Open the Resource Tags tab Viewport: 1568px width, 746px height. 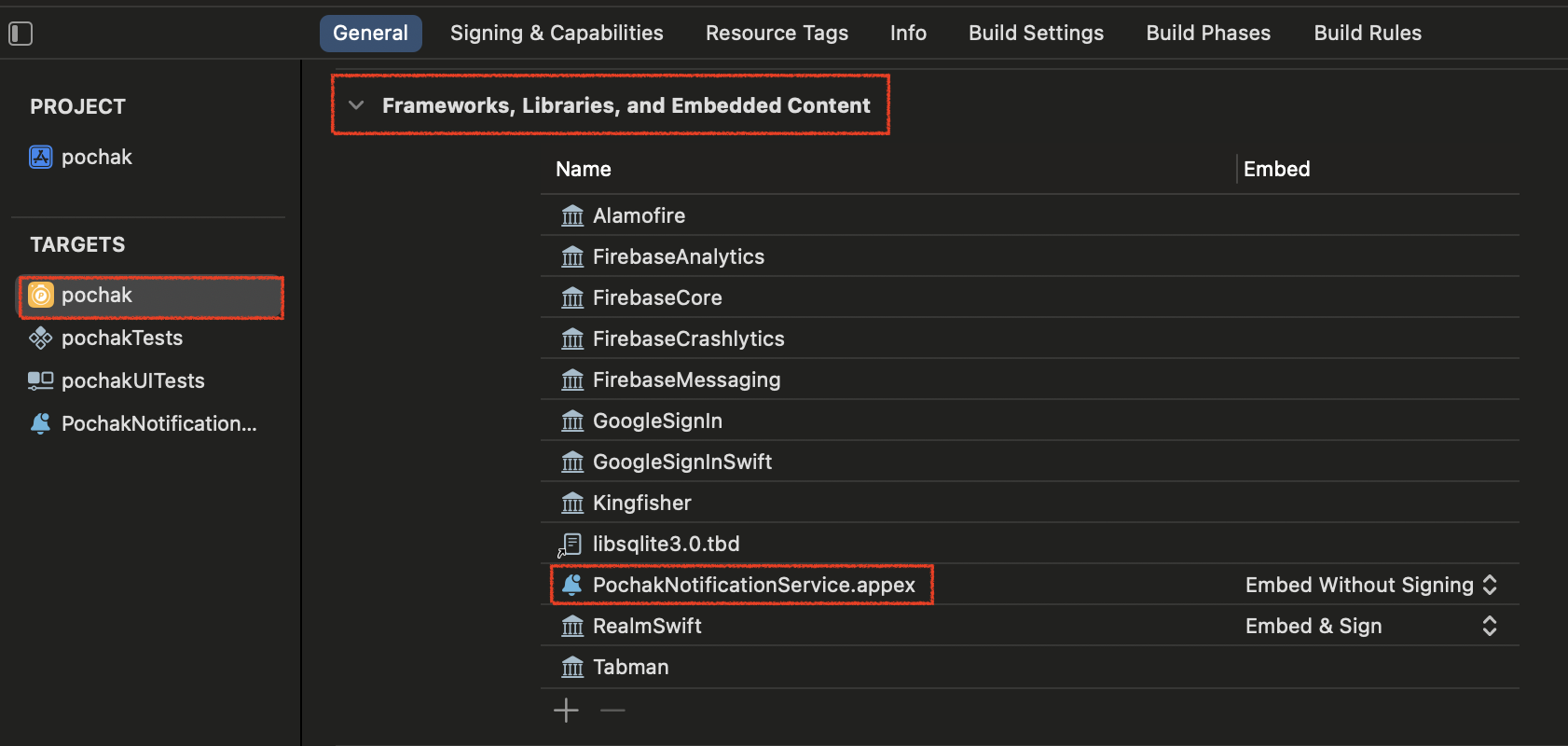point(777,34)
